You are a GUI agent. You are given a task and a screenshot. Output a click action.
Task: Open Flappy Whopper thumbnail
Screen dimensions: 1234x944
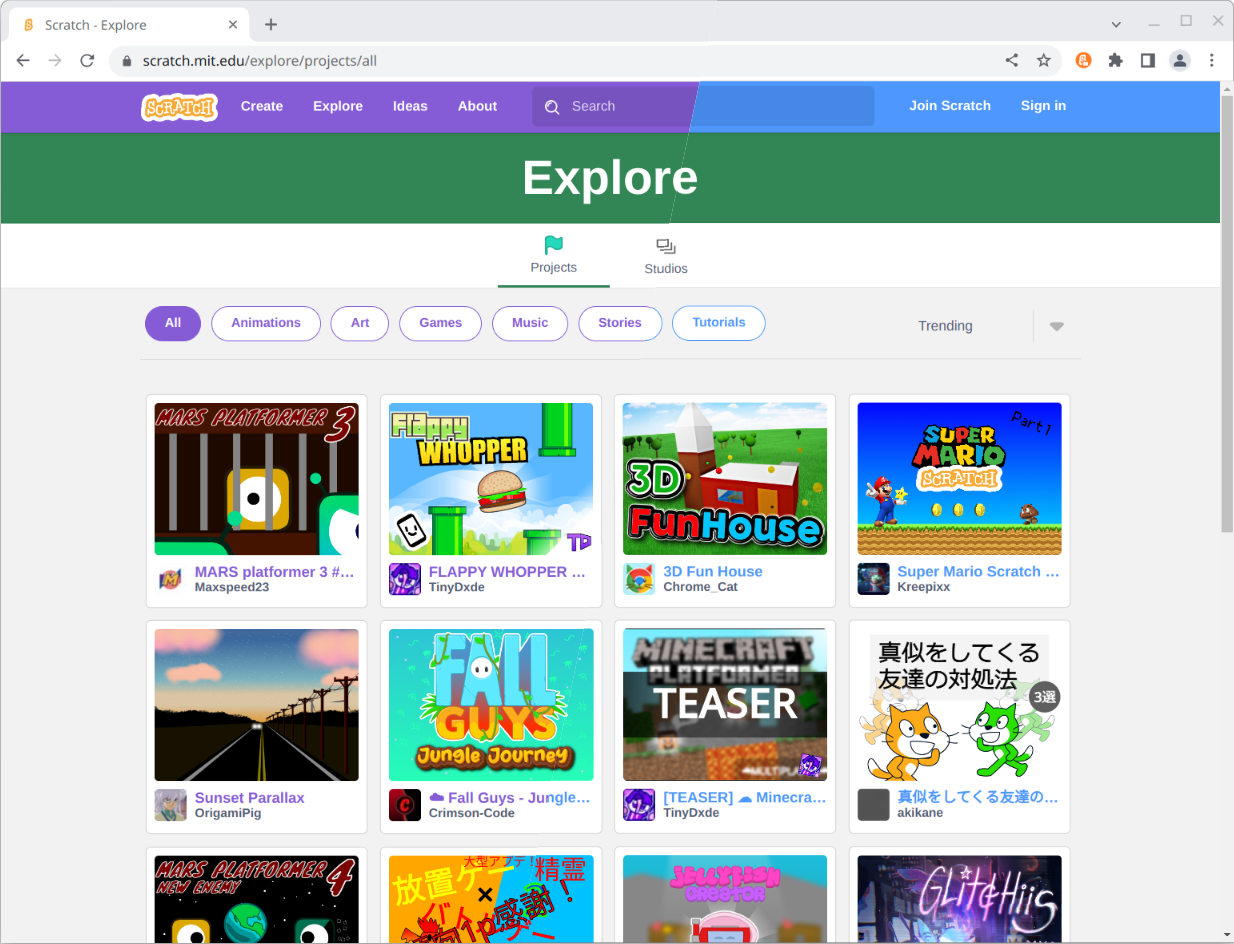click(x=491, y=479)
